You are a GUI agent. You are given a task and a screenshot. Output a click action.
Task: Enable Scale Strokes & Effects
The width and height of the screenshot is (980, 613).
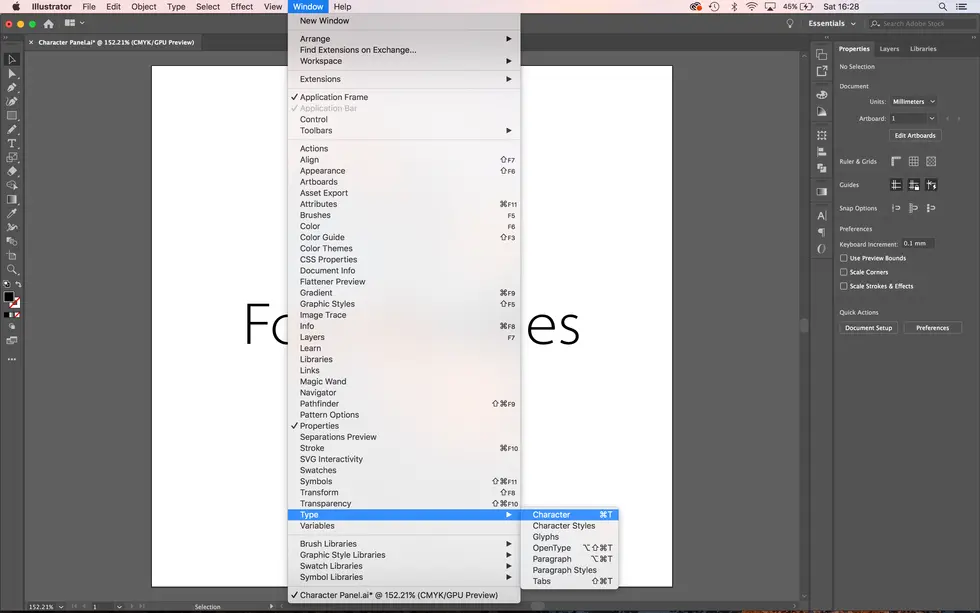click(844, 286)
